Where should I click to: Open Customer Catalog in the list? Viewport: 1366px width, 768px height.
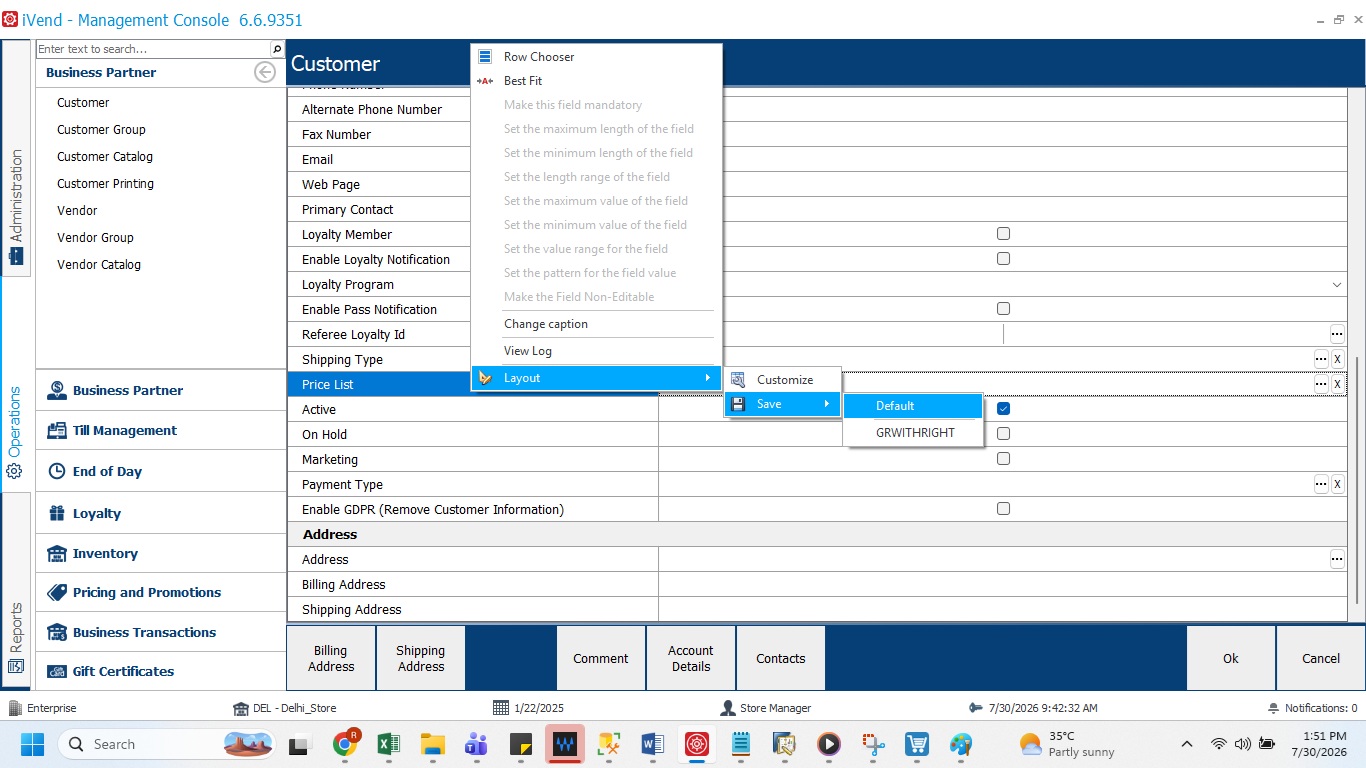click(x=105, y=157)
